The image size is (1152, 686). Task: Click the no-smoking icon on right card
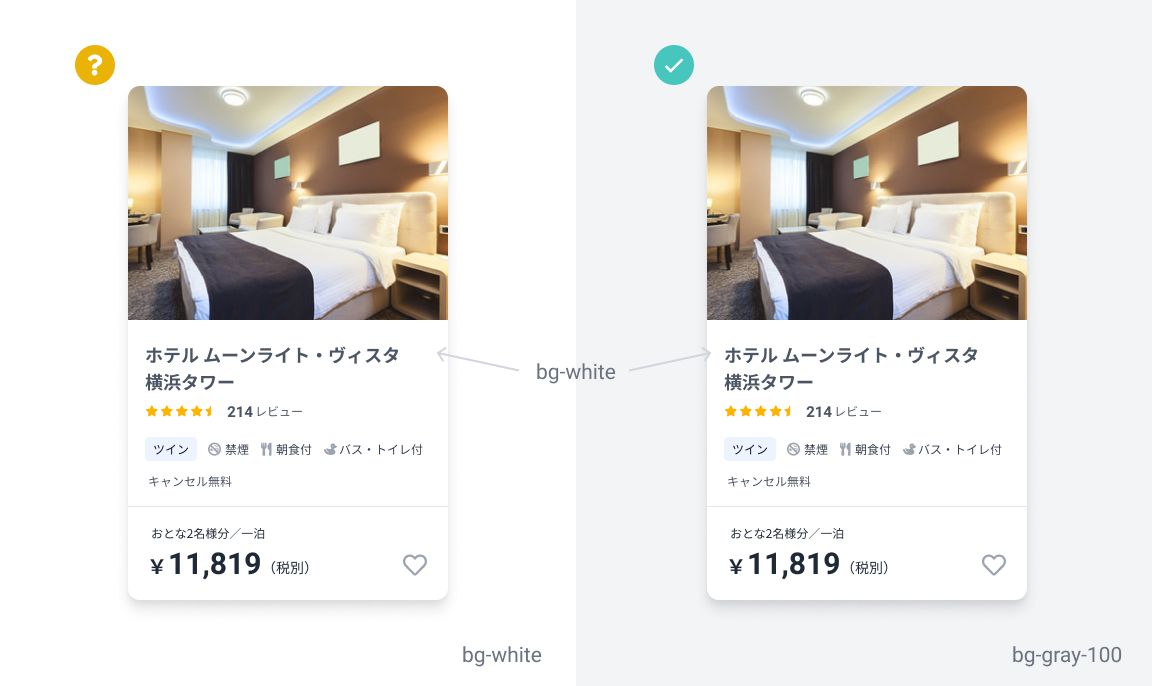(x=793, y=449)
